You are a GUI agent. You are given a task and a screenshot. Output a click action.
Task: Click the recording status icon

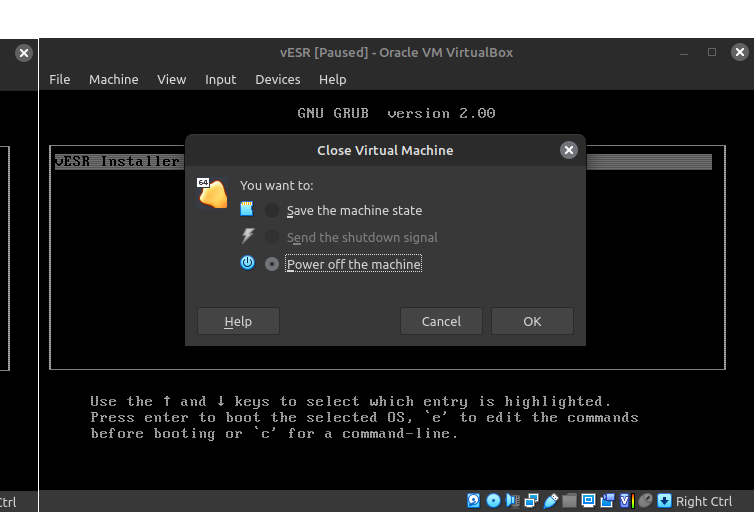click(x=607, y=501)
